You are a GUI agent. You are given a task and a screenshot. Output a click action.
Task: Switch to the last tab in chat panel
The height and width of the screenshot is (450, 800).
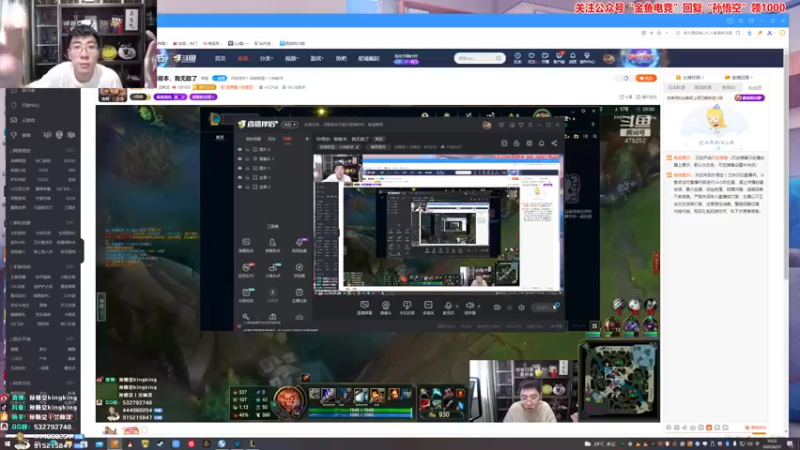754,88
